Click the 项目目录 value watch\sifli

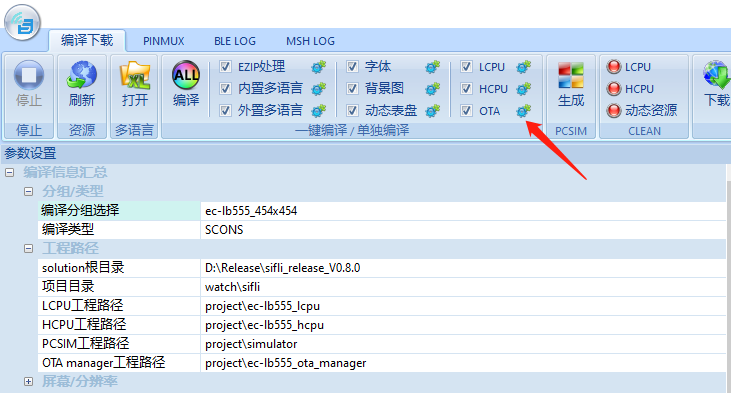click(463, 287)
